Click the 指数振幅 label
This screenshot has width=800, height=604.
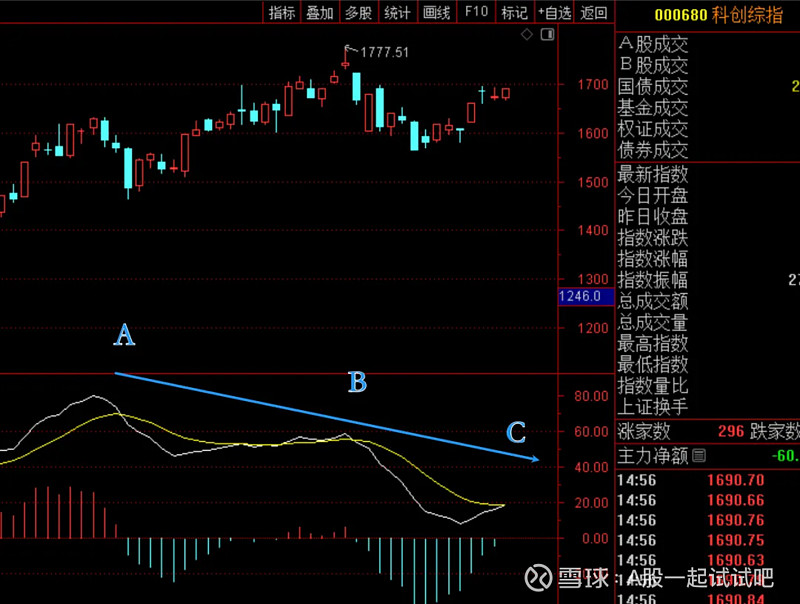coord(653,280)
